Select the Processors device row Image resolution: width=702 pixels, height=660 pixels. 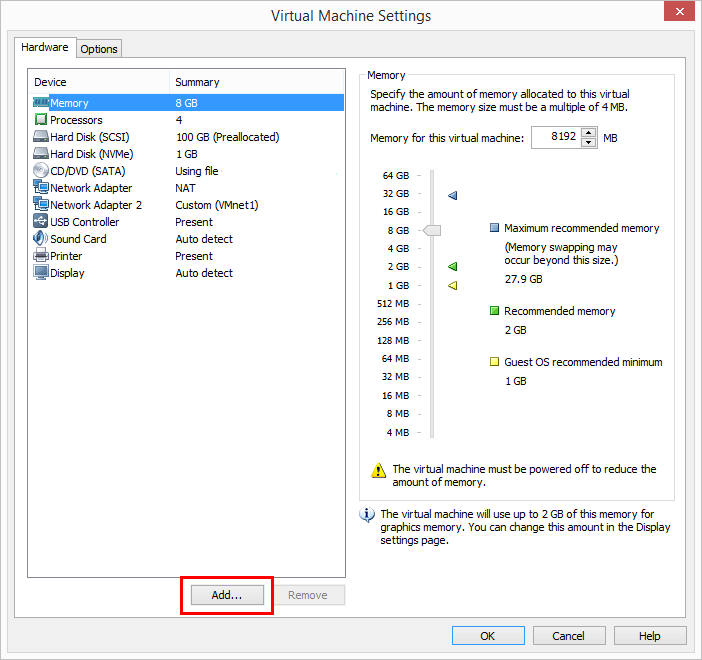click(187, 120)
